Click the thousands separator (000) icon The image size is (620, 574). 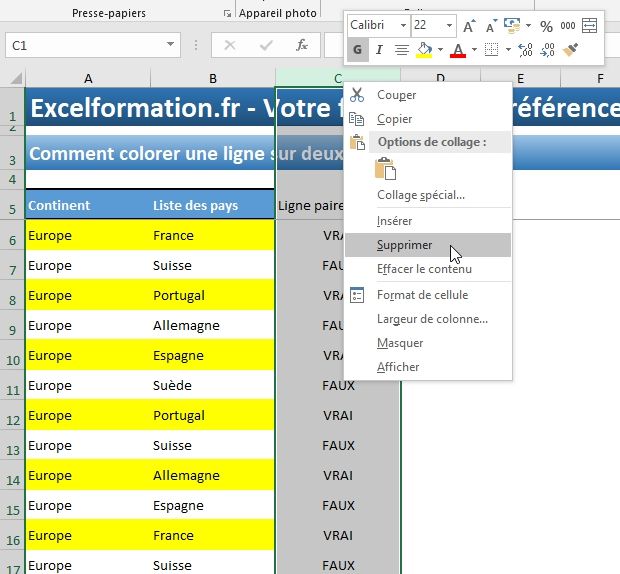[x=567, y=25]
